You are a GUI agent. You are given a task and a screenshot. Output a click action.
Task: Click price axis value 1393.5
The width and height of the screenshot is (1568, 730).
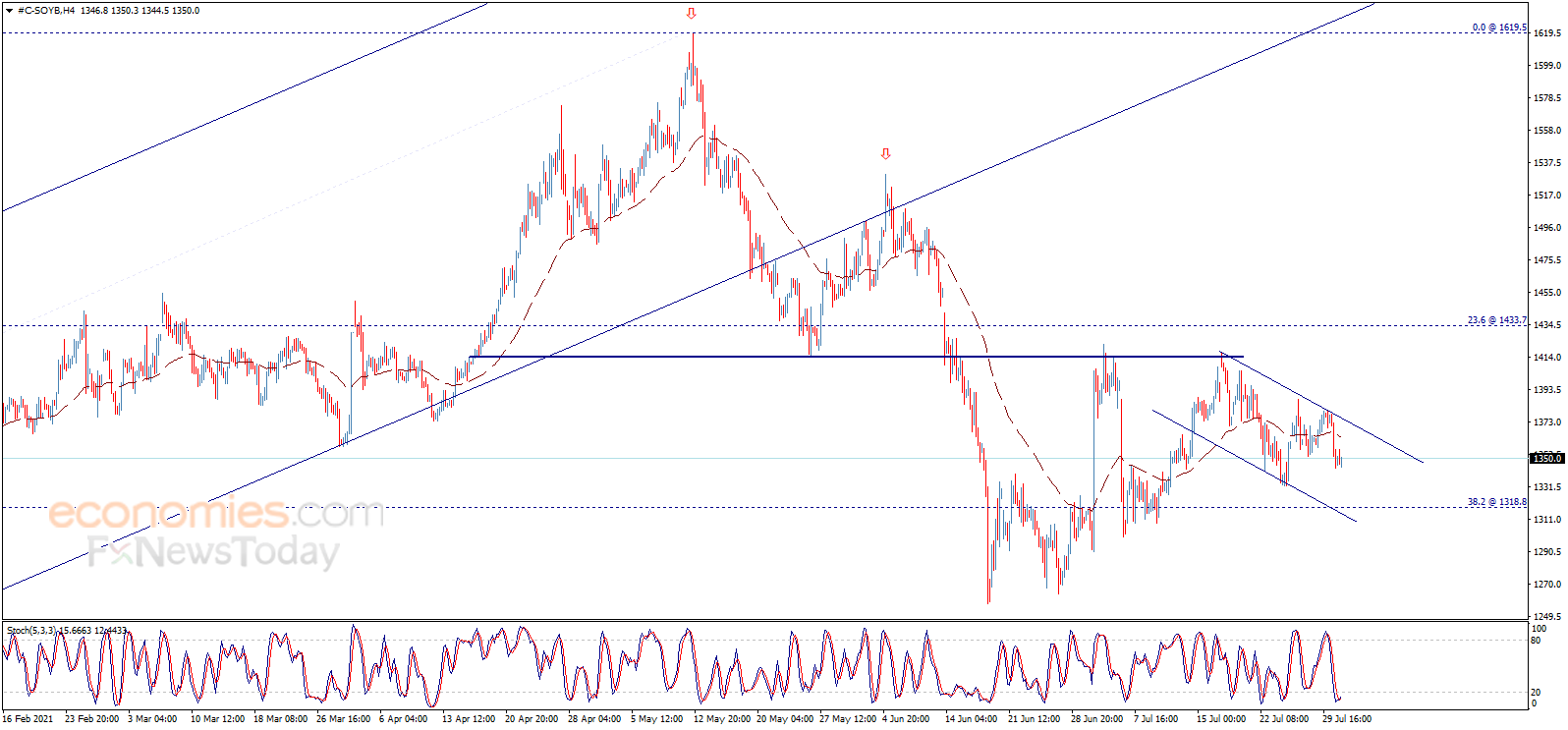[x=1546, y=390]
